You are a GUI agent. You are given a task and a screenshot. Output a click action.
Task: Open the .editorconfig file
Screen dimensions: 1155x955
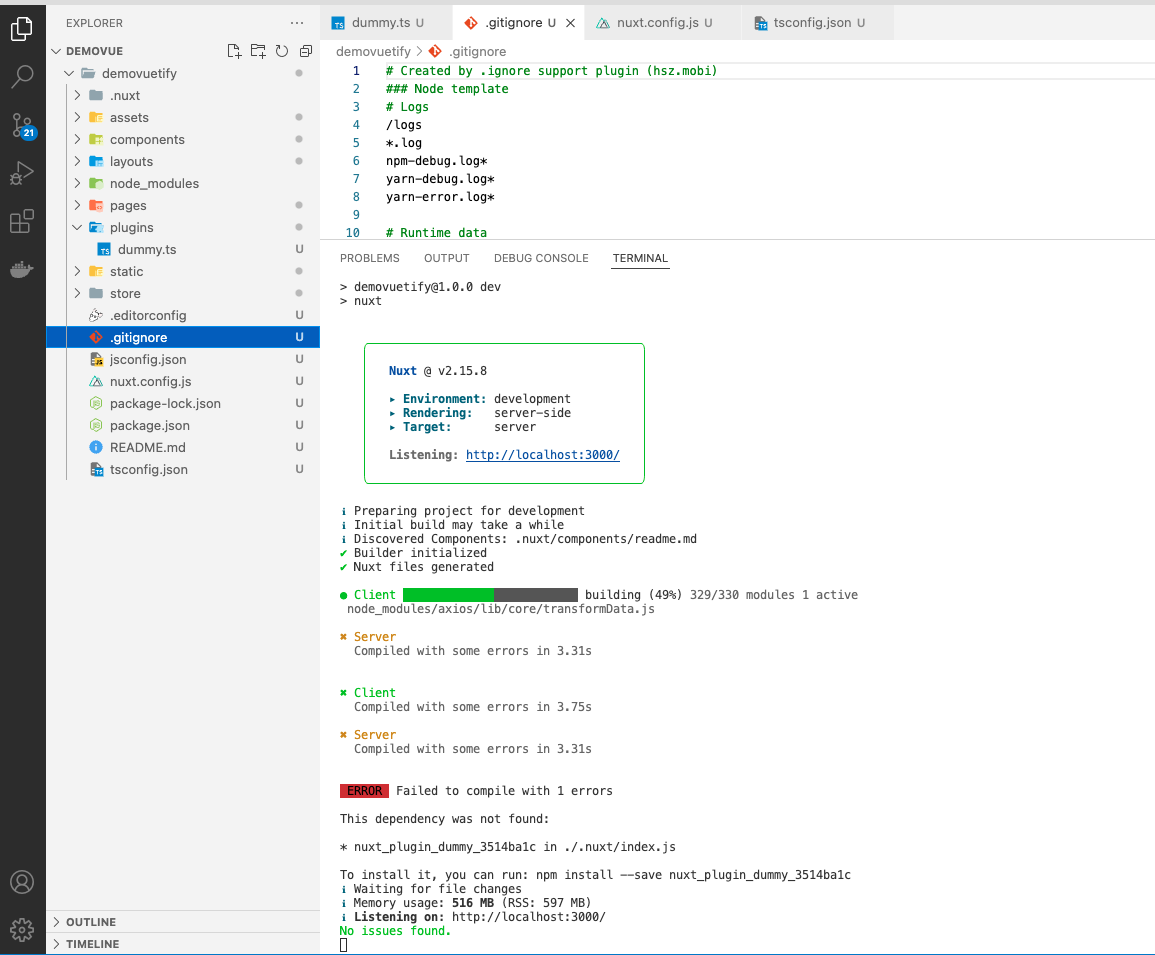(x=183, y=315)
